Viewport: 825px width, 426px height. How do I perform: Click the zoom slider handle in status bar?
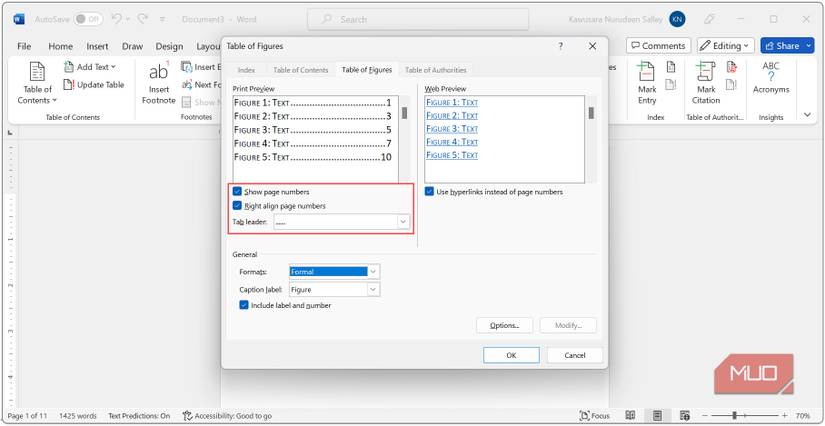(x=735, y=415)
